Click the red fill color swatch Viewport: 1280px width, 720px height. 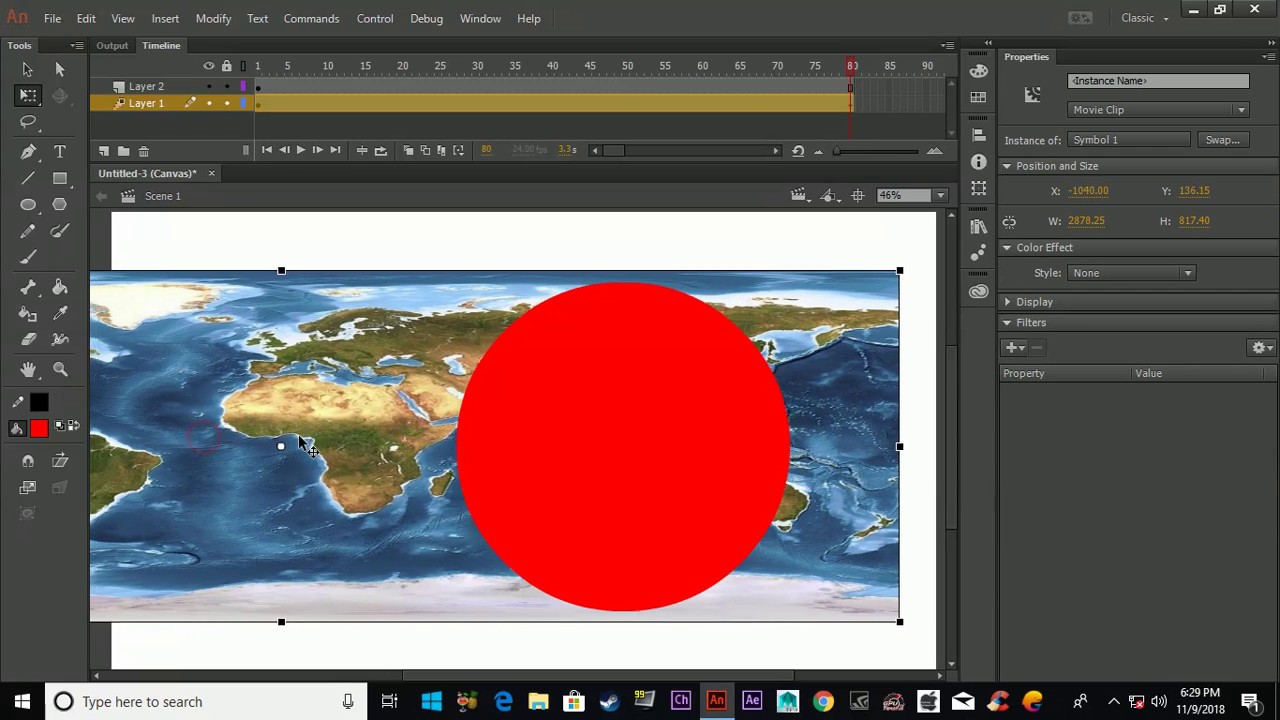pos(39,429)
